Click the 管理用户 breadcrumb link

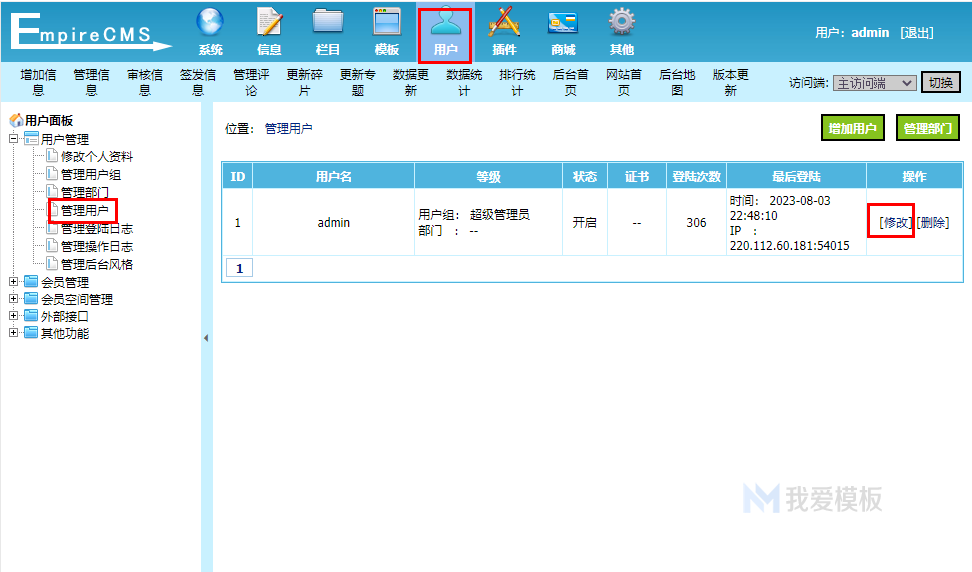(288, 128)
